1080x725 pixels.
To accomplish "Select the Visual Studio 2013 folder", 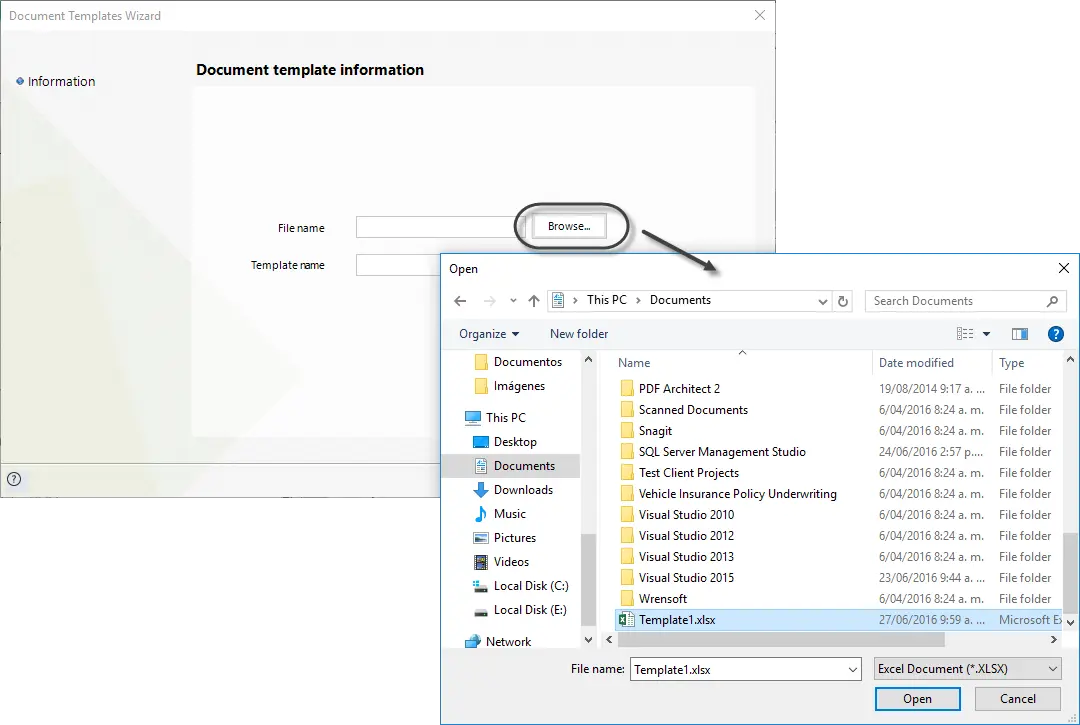I will click(x=686, y=557).
